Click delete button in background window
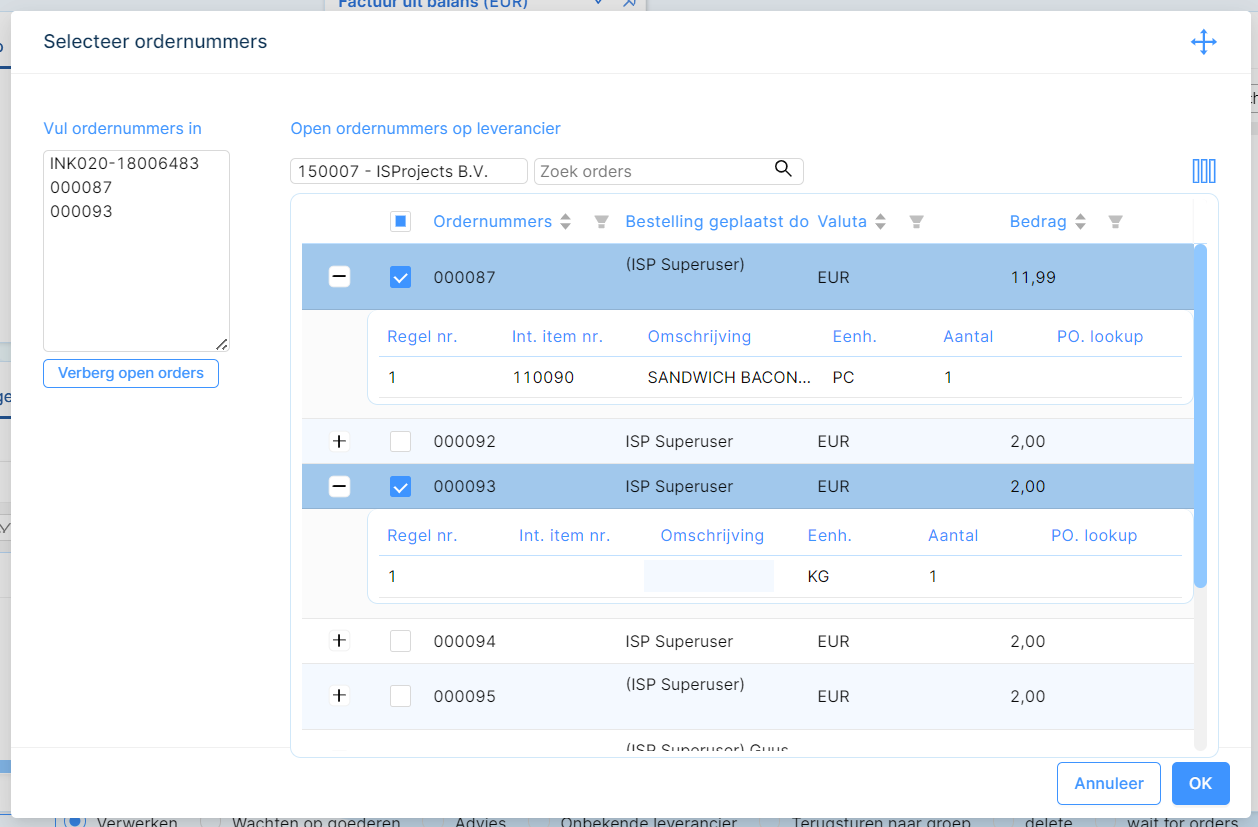1258x827 pixels. [x=1048, y=822]
